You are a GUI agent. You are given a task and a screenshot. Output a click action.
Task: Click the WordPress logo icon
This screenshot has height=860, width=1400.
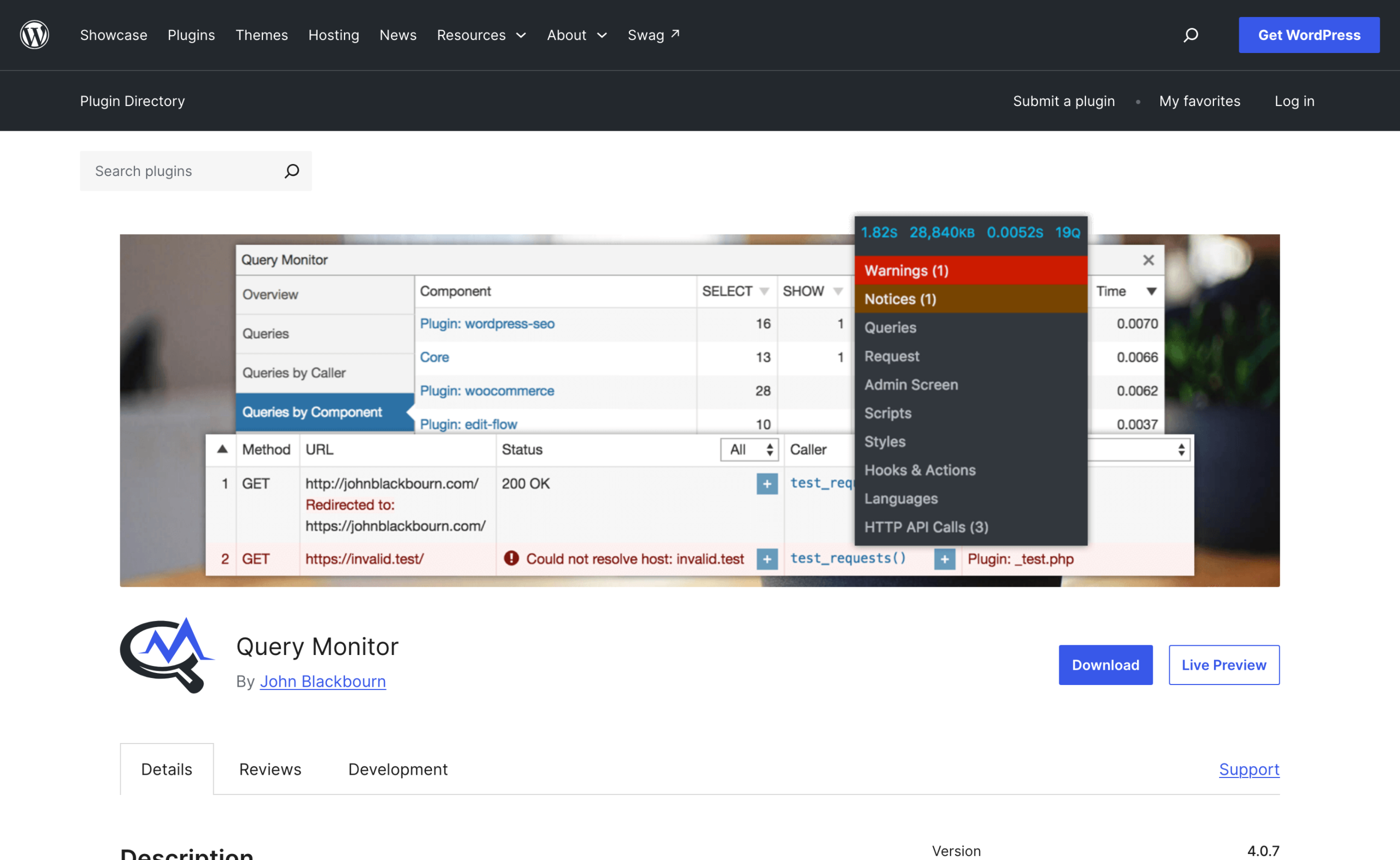(34, 34)
